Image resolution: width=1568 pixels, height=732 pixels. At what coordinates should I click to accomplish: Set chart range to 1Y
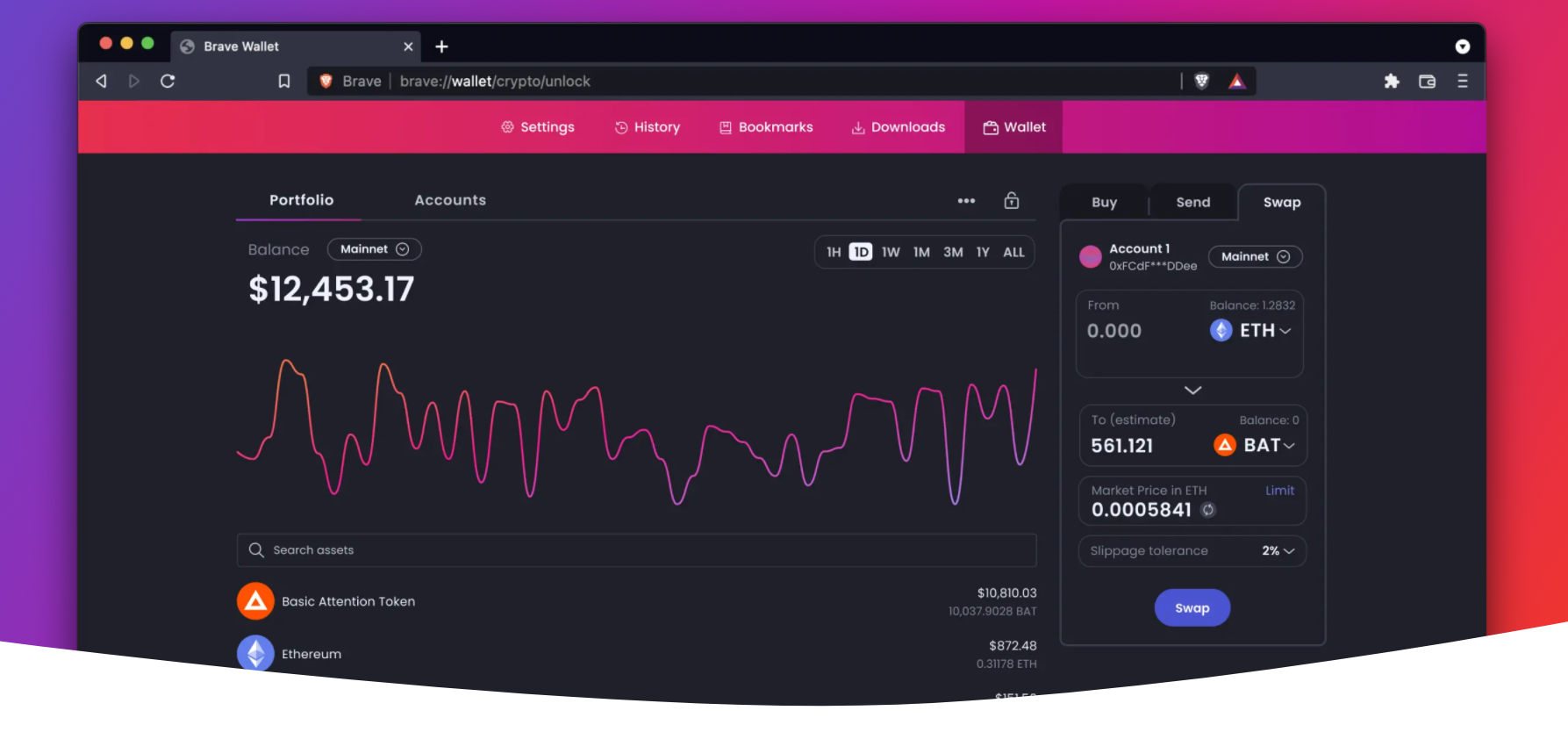coord(983,253)
